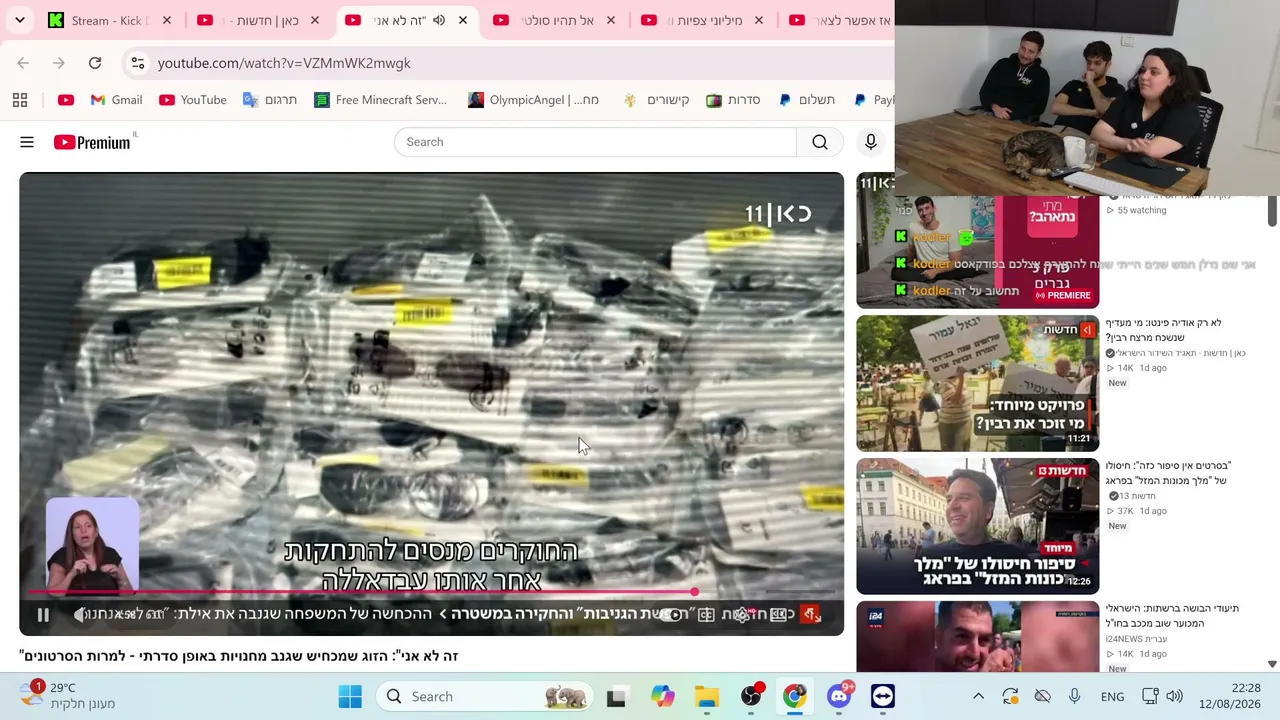Switch to the אל תהיו סולטי tab

pos(554,20)
